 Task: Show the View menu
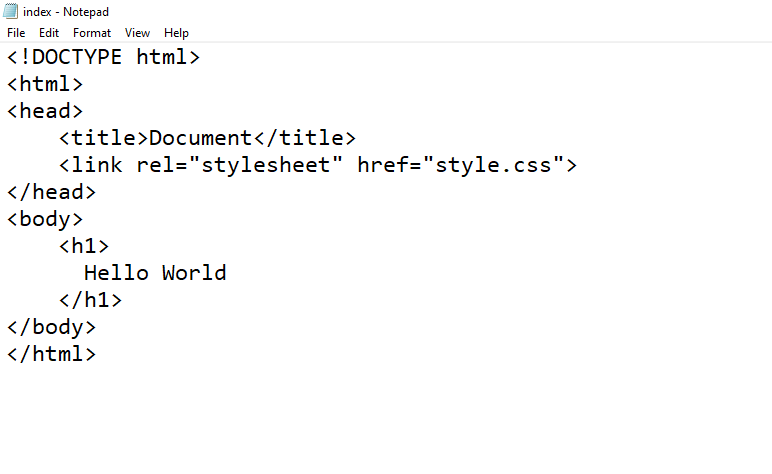[x=138, y=33]
